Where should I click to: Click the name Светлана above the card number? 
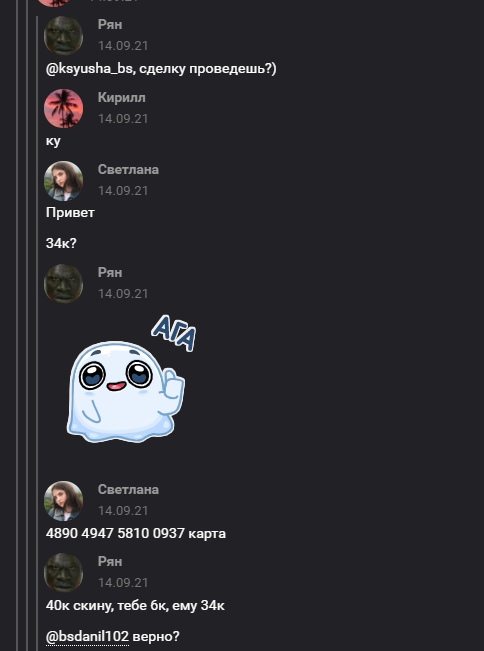point(128,489)
